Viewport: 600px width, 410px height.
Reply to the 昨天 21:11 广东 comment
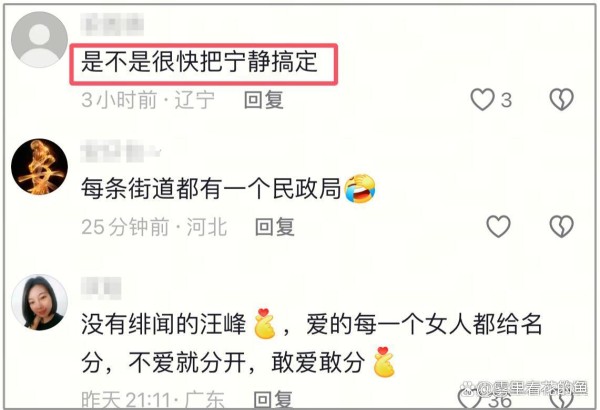tap(273, 400)
